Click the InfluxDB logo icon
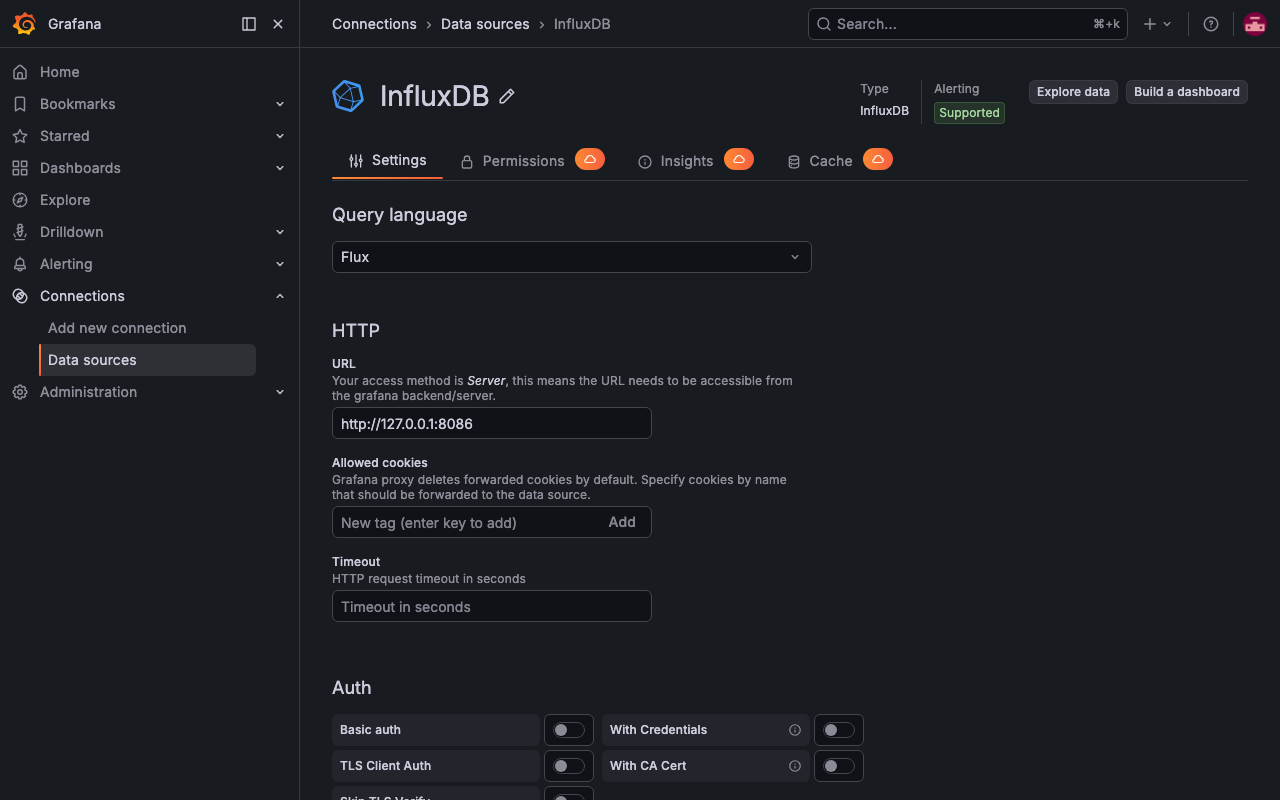This screenshot has width=1280, height=800. (x=348, y=96)
